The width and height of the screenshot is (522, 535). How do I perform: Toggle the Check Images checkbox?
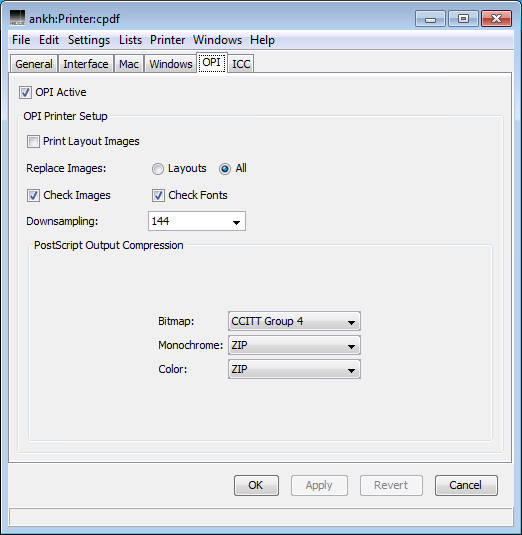click(33, 196)
